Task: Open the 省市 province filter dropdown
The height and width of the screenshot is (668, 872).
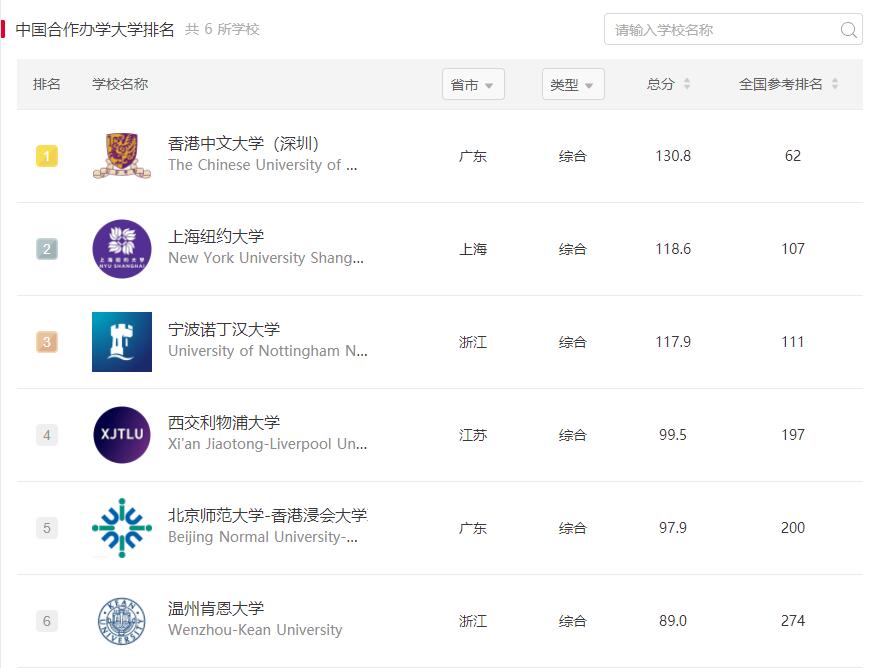Action: coord(473,85)
